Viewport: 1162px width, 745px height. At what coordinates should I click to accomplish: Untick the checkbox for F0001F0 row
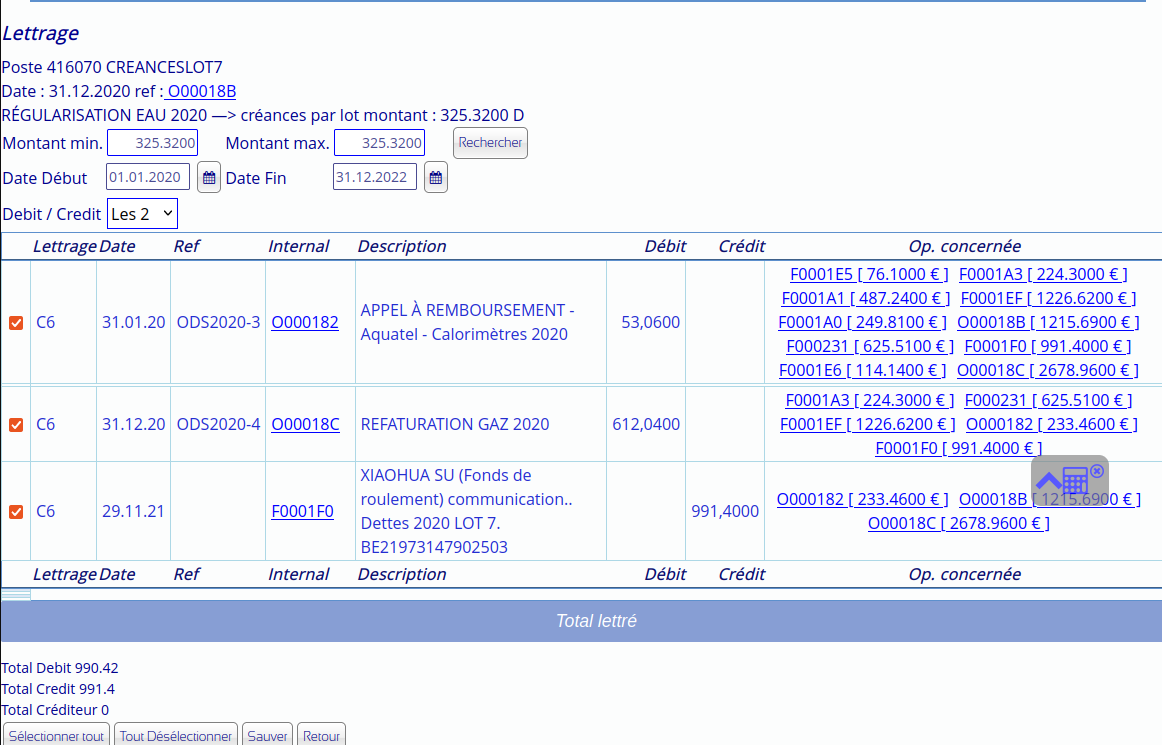coord(16,512)
